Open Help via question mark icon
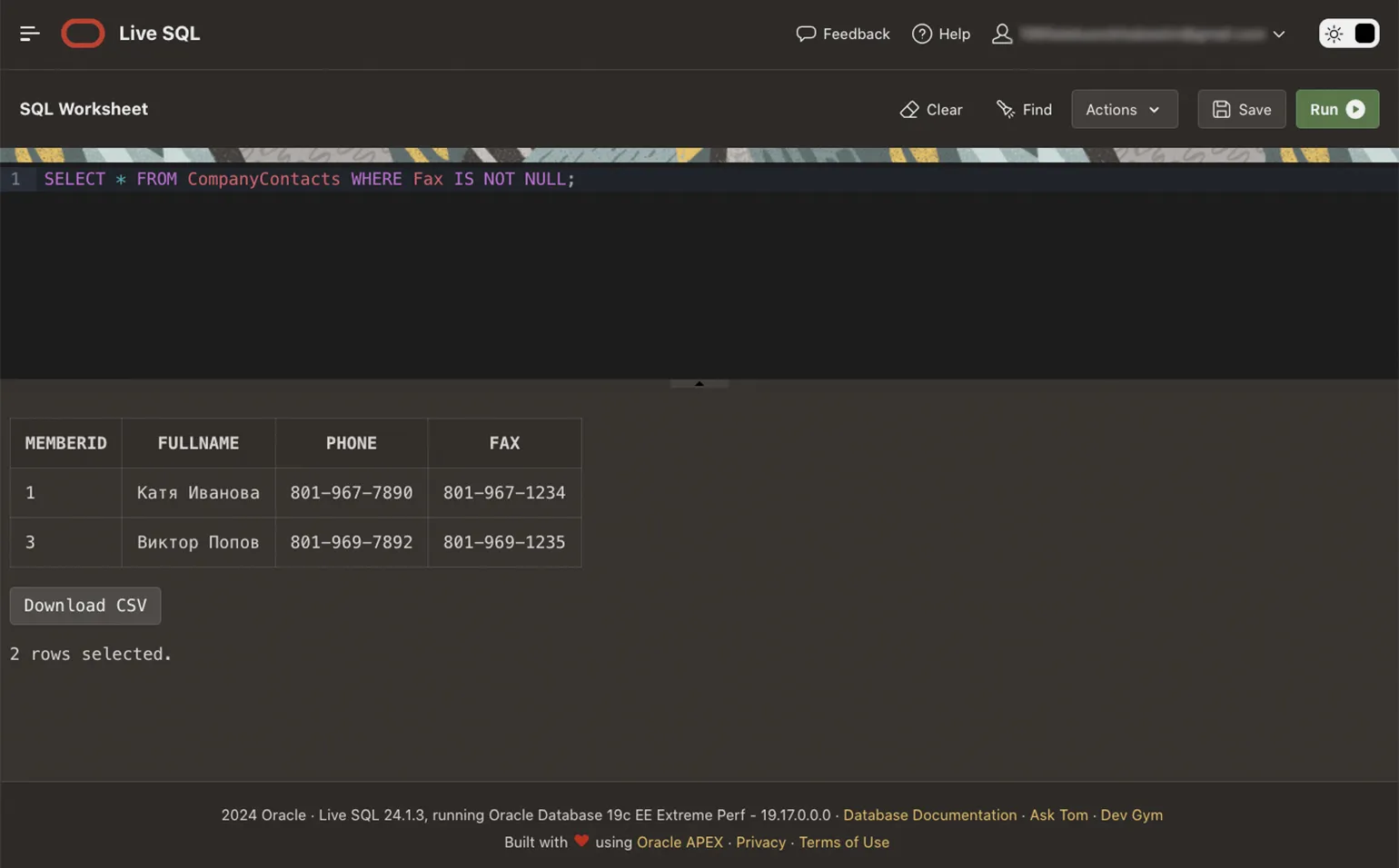Image resolution: width=1399 pixels, height=868 pixels. (x=921, y=34)
